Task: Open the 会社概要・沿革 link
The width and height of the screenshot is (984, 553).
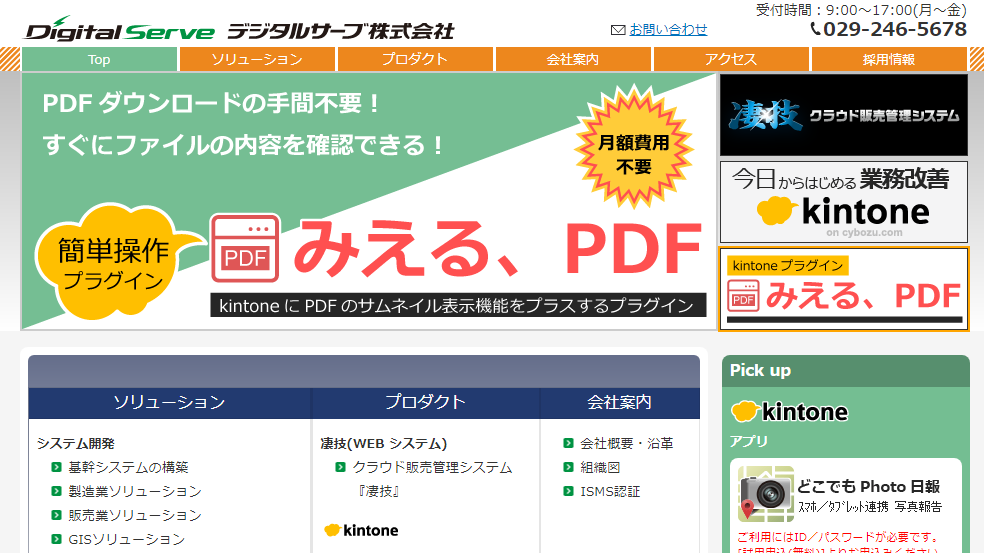Action: click(626, 443)
